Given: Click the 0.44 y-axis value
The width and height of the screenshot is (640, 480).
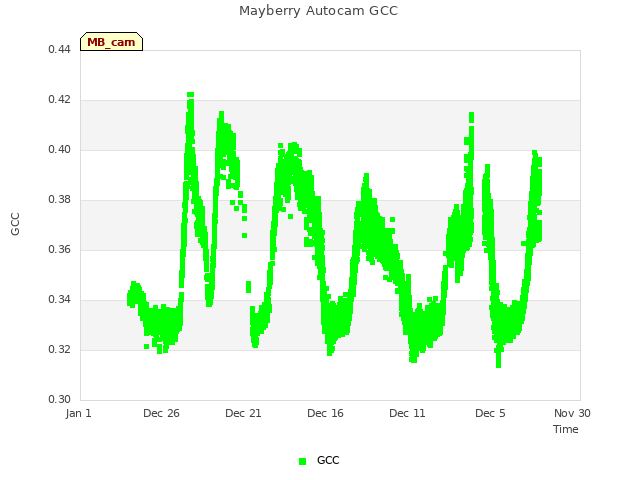Looking at the screenshot, I should (59, 49).
